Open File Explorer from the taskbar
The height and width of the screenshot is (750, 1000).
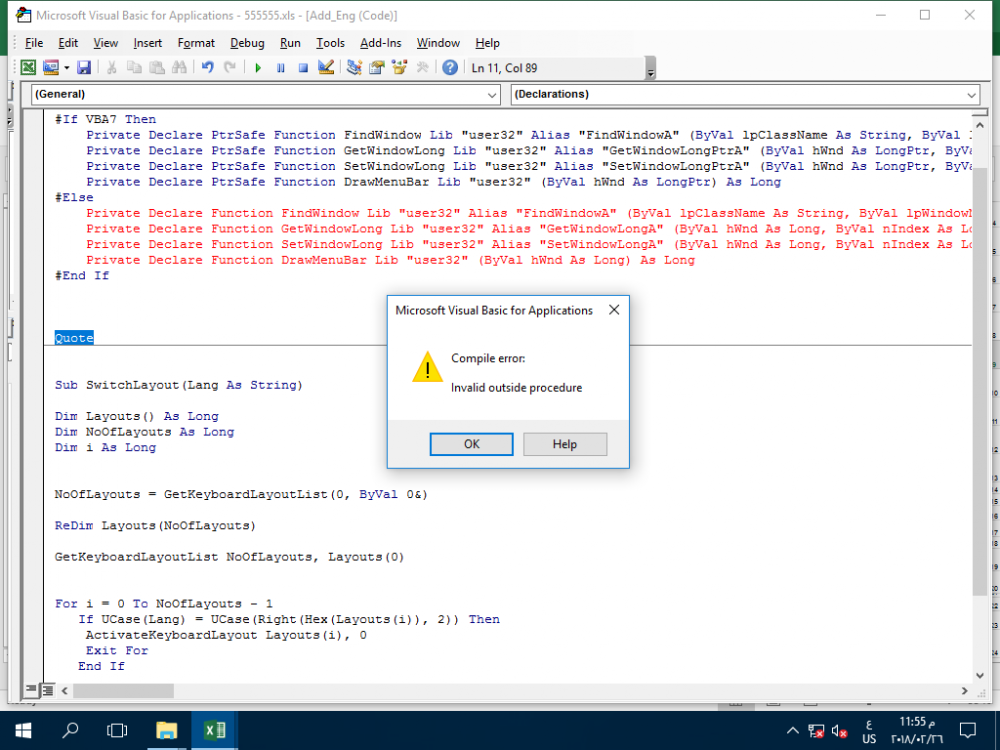pyautogui.click(x=166, y=730)
